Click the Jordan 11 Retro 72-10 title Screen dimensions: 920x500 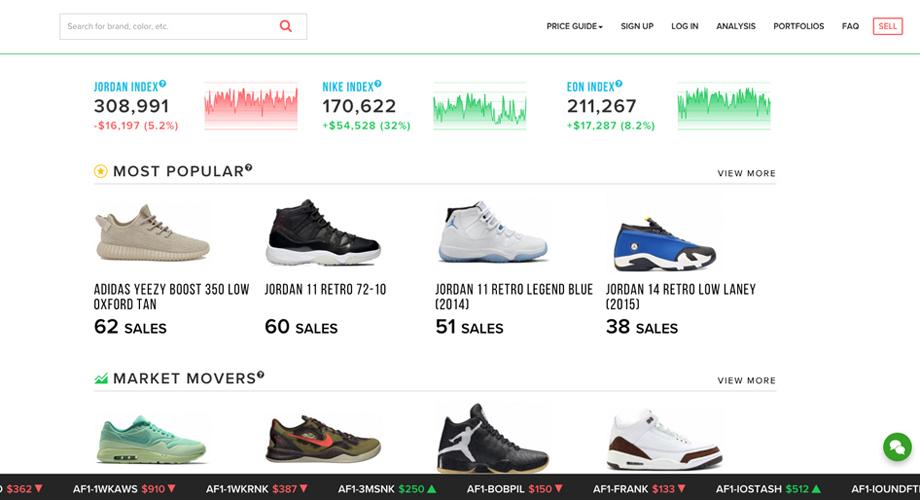pyautogui.click(x=326, y=289)
